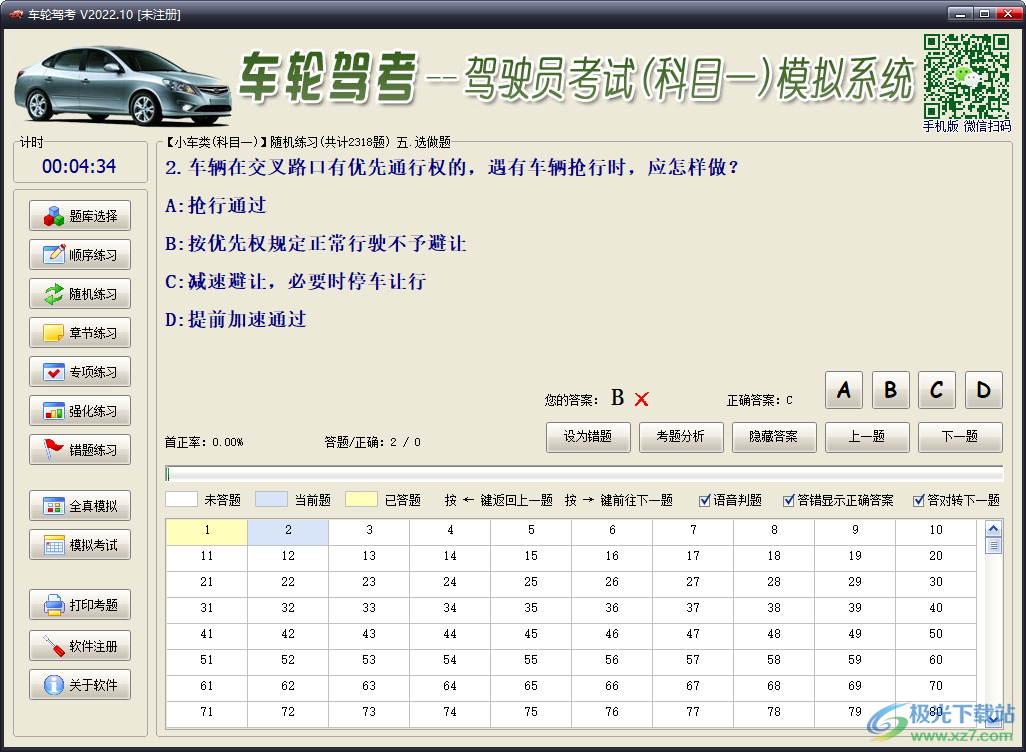
Task: Choose answer B button
Action: 891,390
